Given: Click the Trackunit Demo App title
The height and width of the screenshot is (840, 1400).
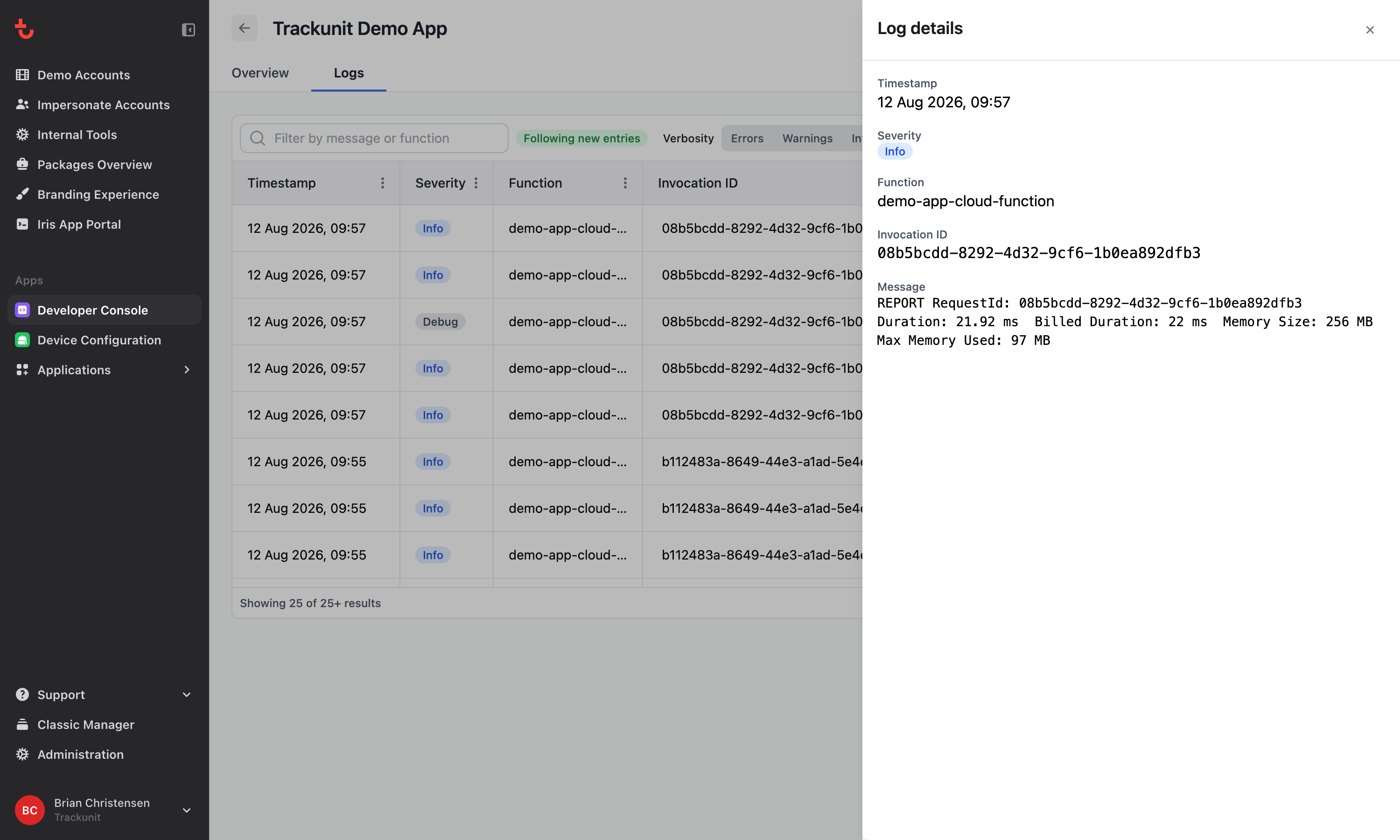Looking at the screenshot, I should [x=360, y=28].
